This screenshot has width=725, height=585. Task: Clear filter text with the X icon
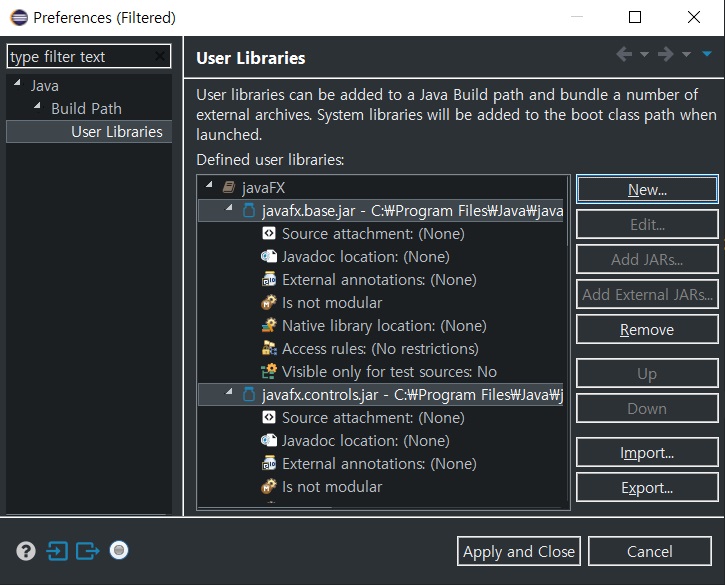tap(160, 56)
